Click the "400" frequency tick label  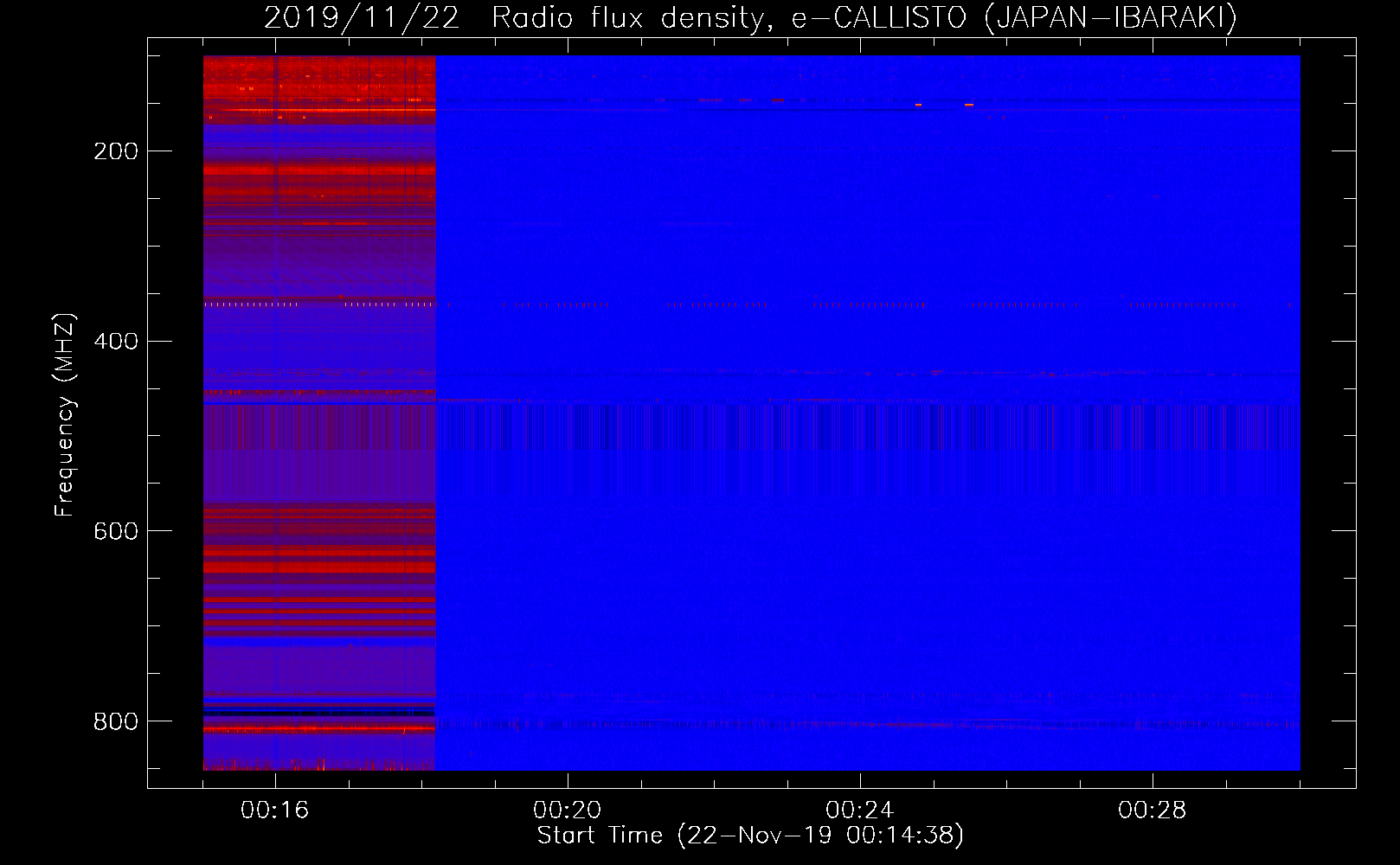click(x=116, y=342)
